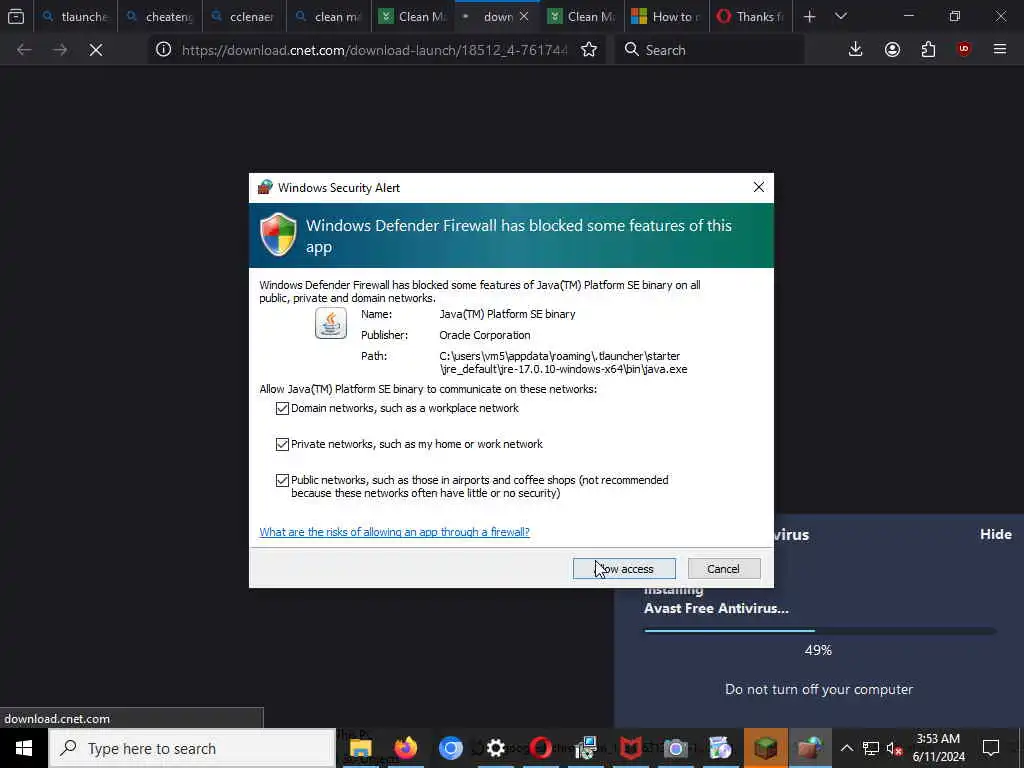Open Opera browser from the taskbar
1024x768 pixels.
(x=541, y=748)
